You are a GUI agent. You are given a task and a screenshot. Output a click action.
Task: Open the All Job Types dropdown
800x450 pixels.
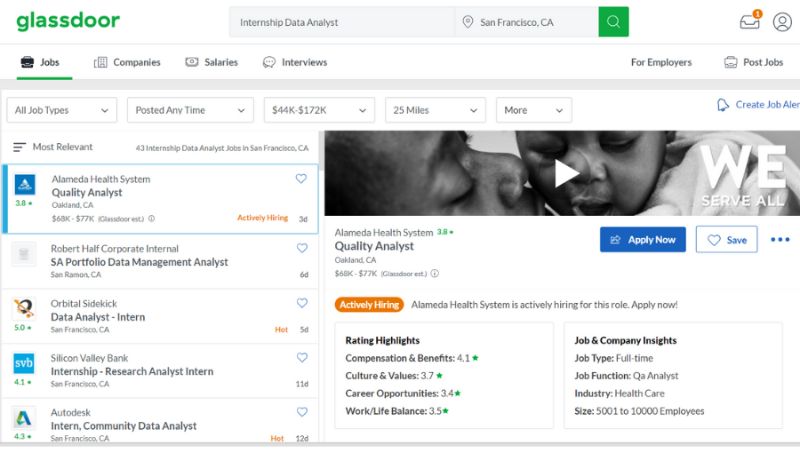(62, 110)
